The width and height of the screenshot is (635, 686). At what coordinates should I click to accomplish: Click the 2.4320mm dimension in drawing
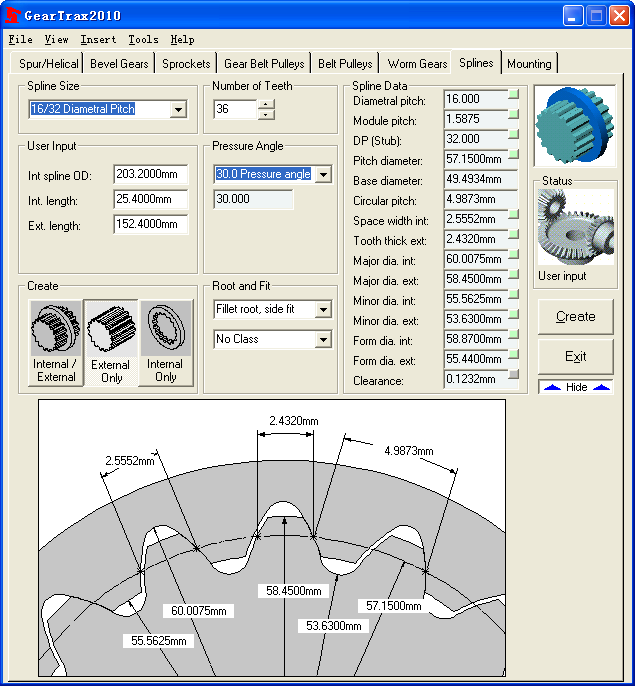click(294, 421)
